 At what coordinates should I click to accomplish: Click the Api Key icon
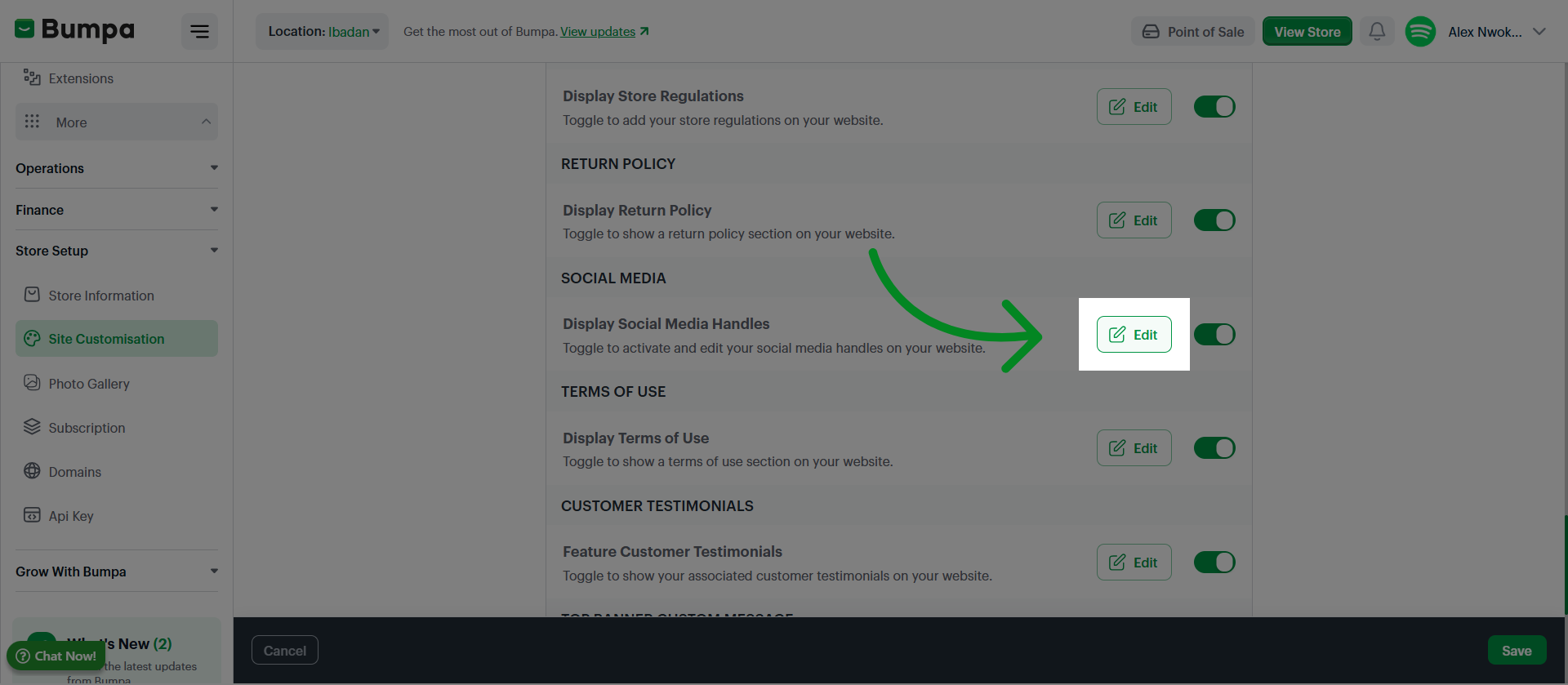[x=32, y=514]
